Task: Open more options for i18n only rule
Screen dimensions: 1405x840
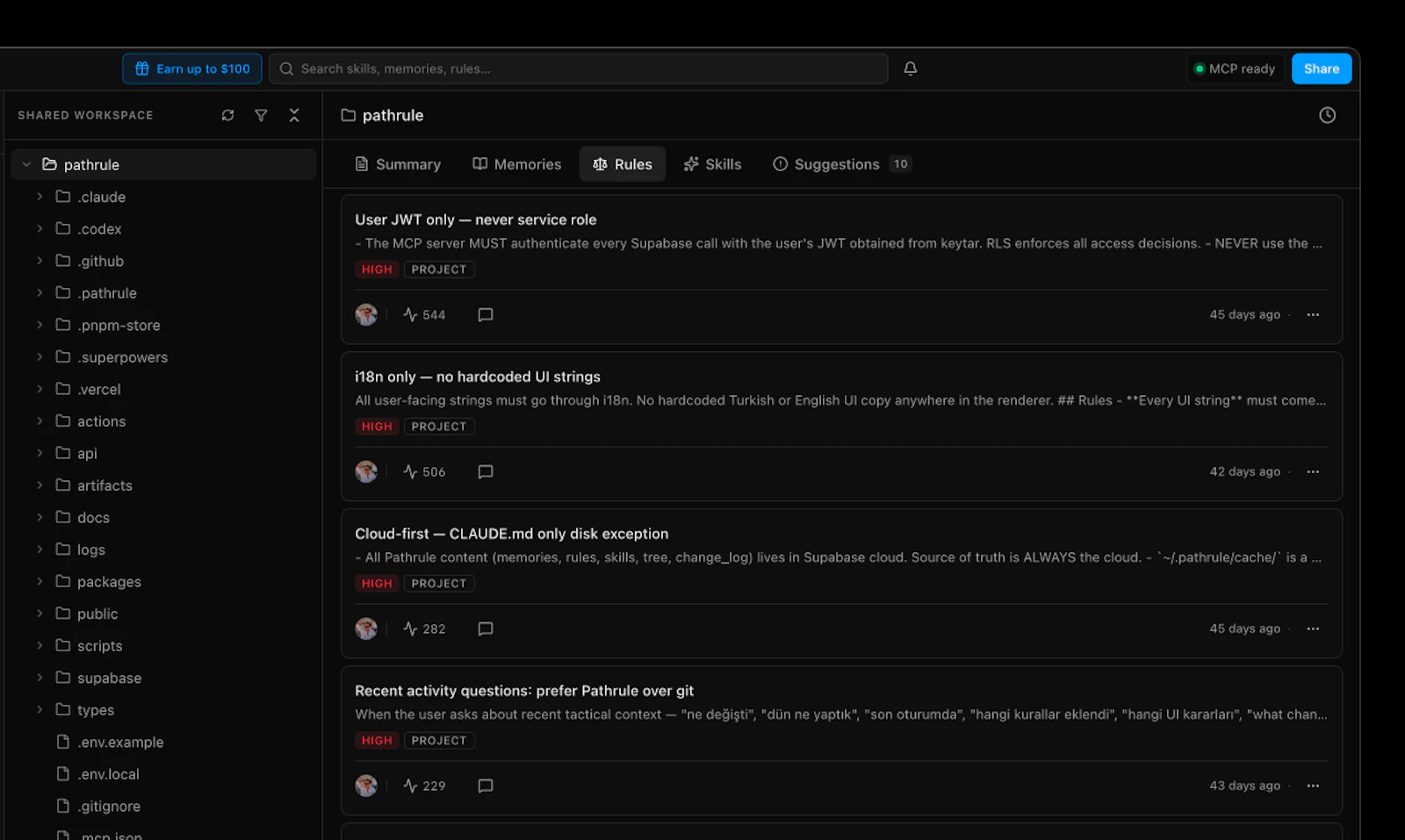Action: coord(1313,471)
